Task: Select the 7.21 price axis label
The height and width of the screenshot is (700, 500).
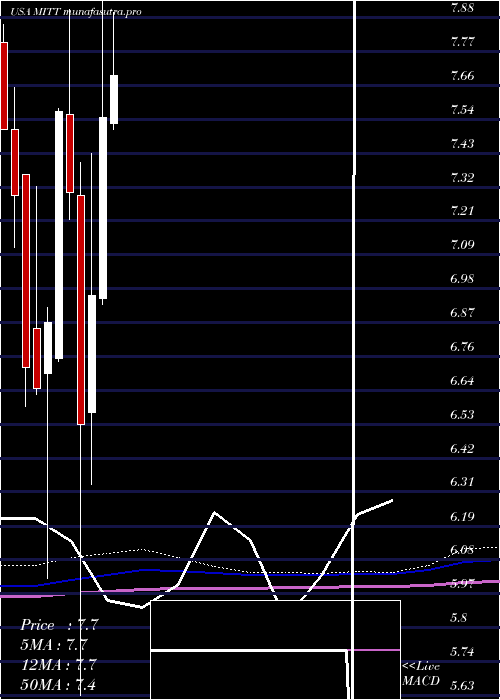Action: [x=462, y=211]
